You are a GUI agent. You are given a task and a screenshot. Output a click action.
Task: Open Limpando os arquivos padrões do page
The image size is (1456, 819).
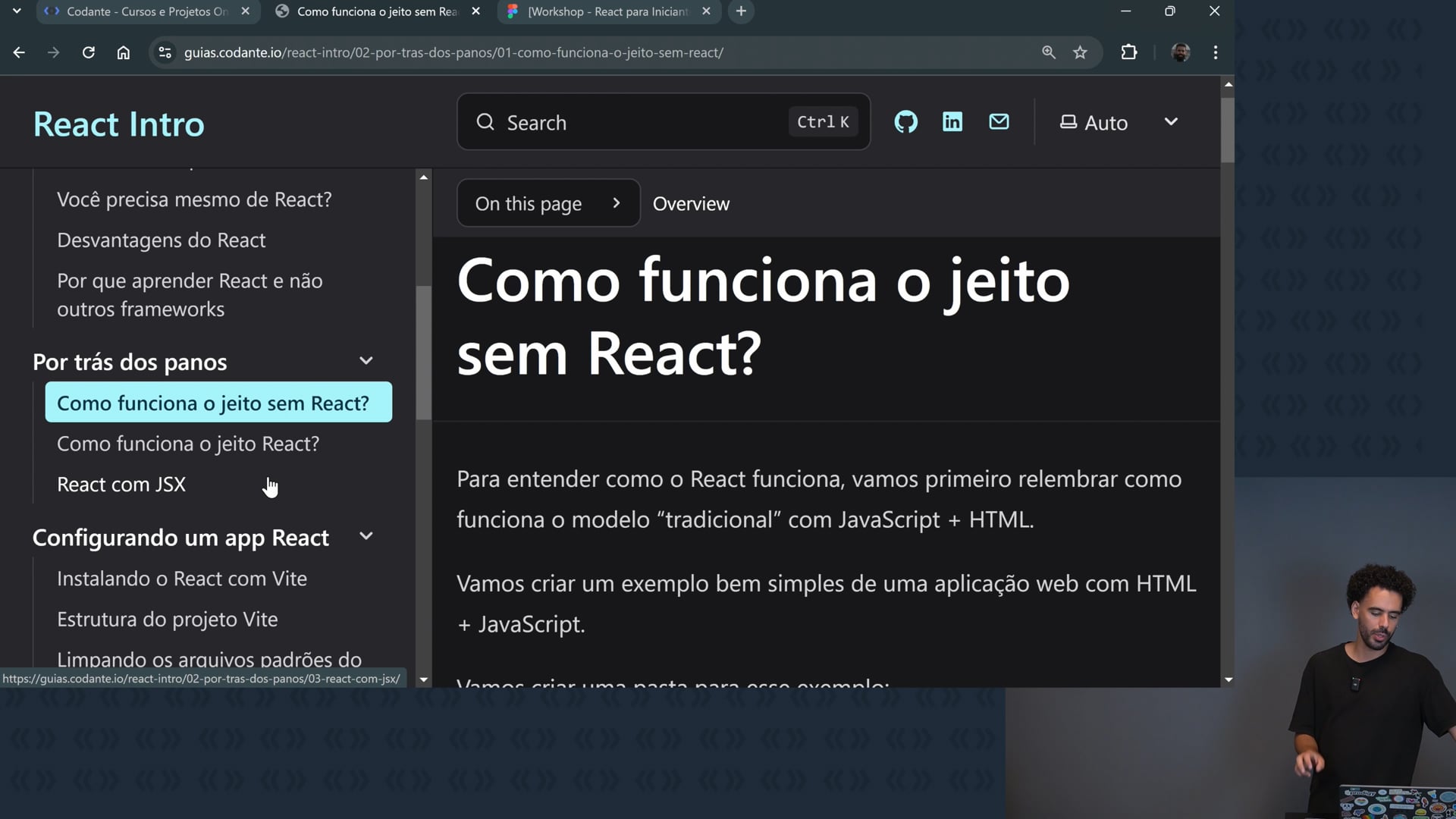click(209, 660)
